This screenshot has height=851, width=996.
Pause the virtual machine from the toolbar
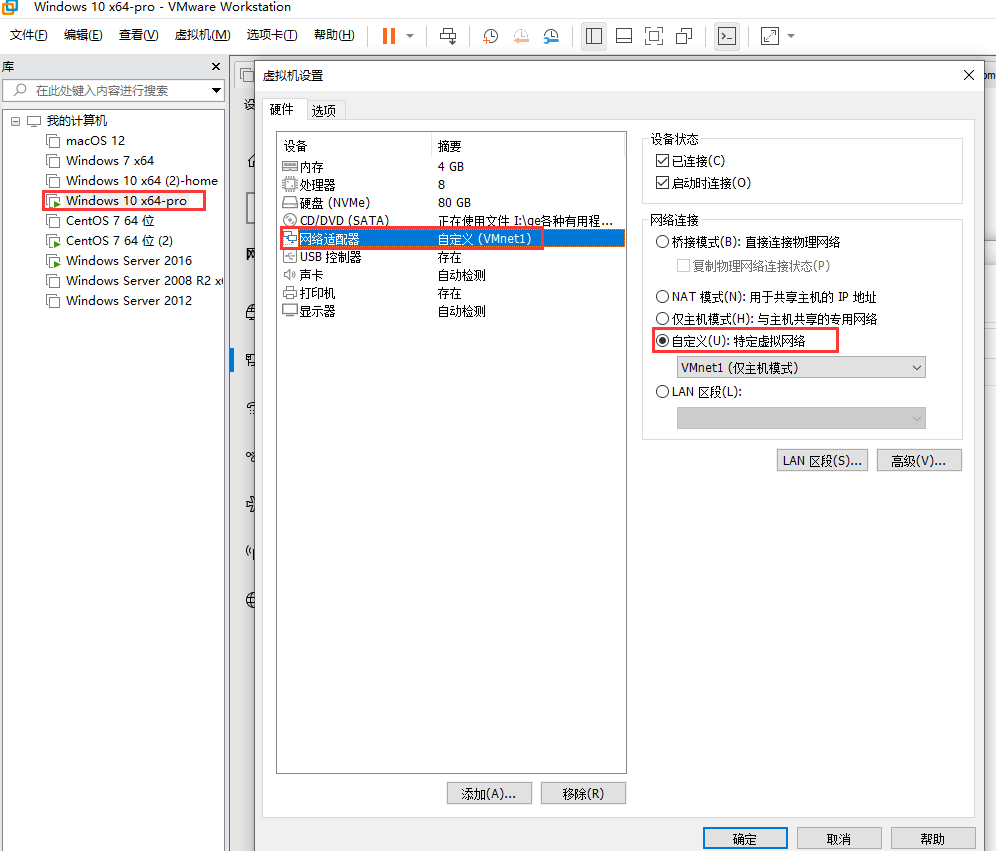(x=389, y=36)
